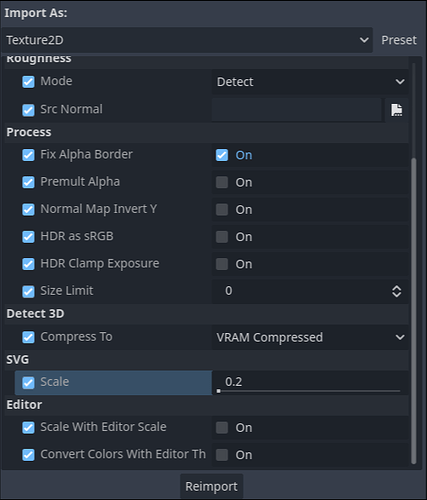Expand the Roughness Mode Detect dropdown
Image resolution: width=427 pixels, height=500 pixels.
(310, 82)
